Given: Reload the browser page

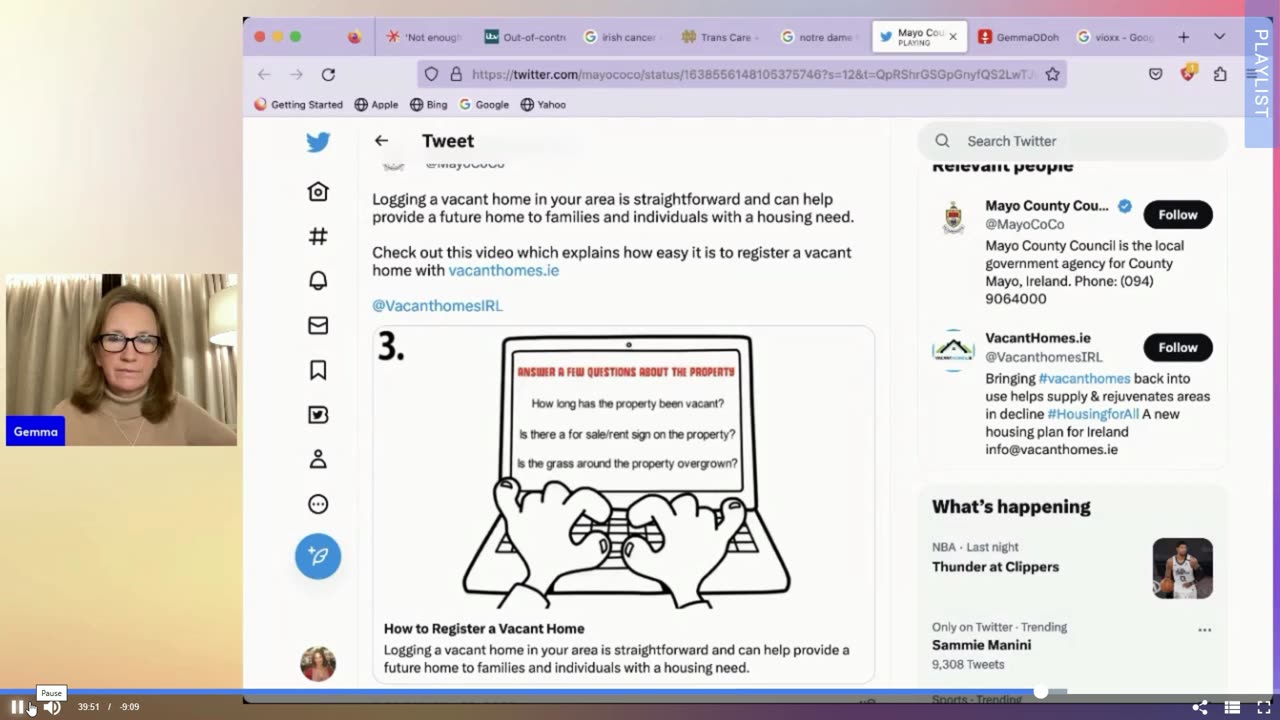Looking at the screenshot, I should coord(328,74).
